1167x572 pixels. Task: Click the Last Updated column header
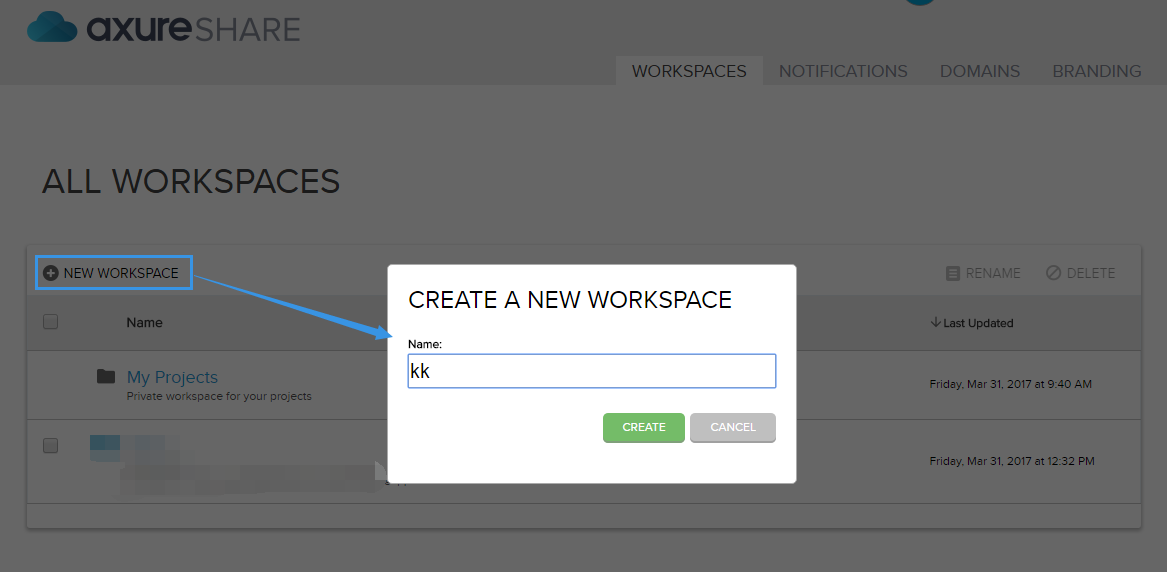[x=978, y=323]
